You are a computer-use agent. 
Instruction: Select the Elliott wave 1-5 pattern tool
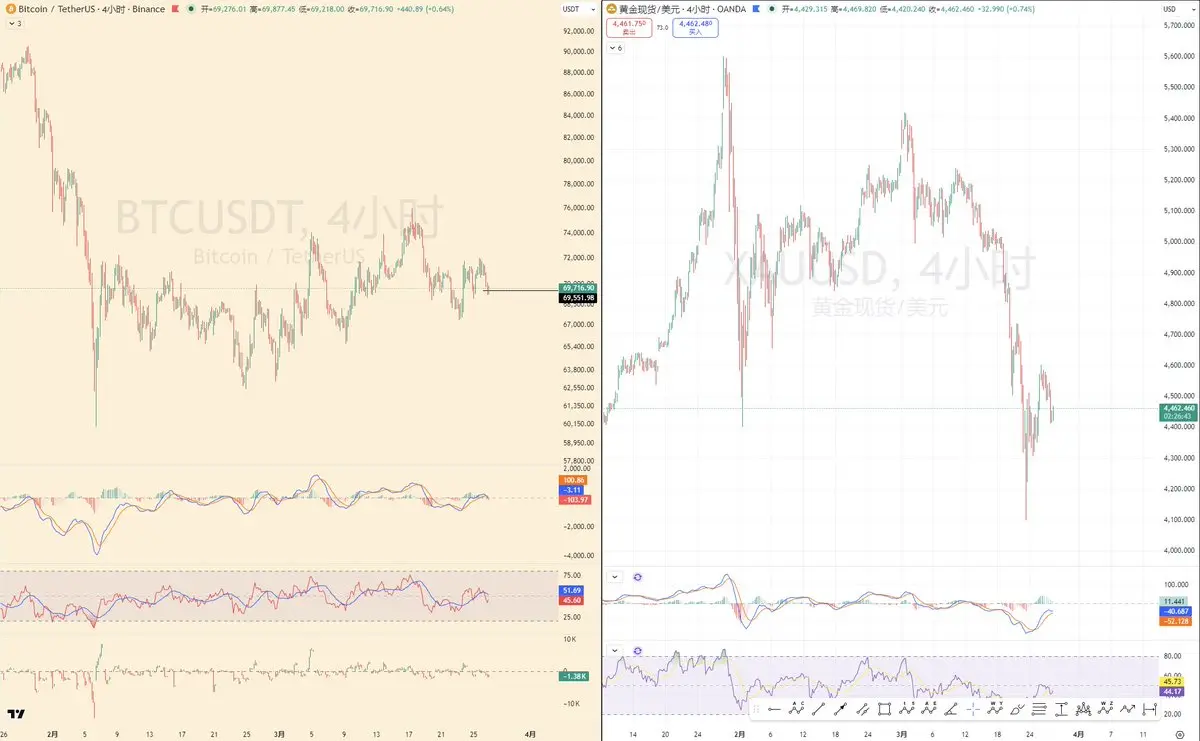click(906, 709)
